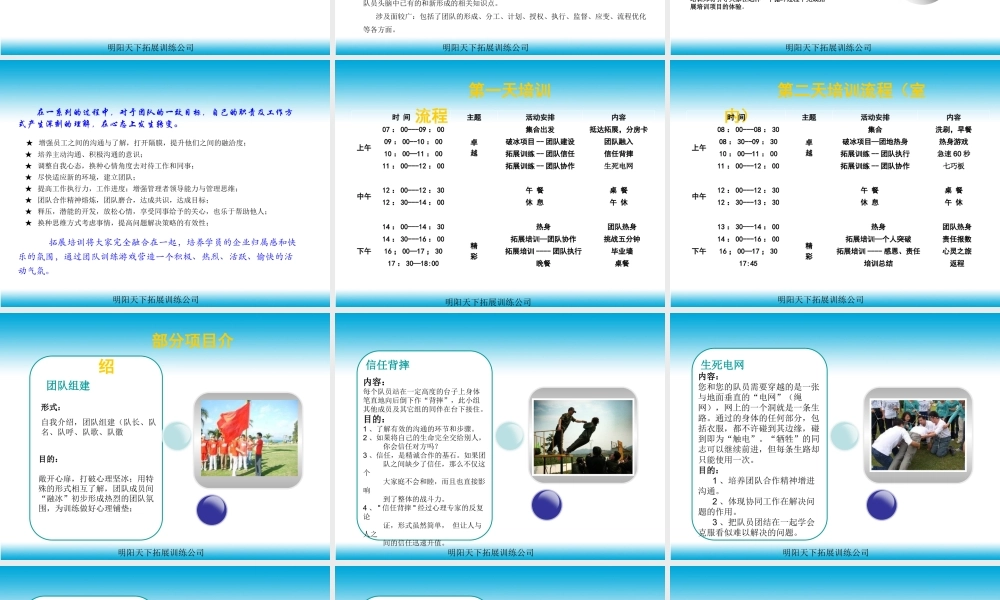The image size is (1000, 600).
Task: Click dark blue sphere on 信任背摔 slide
Action: (x=547, y=505)
